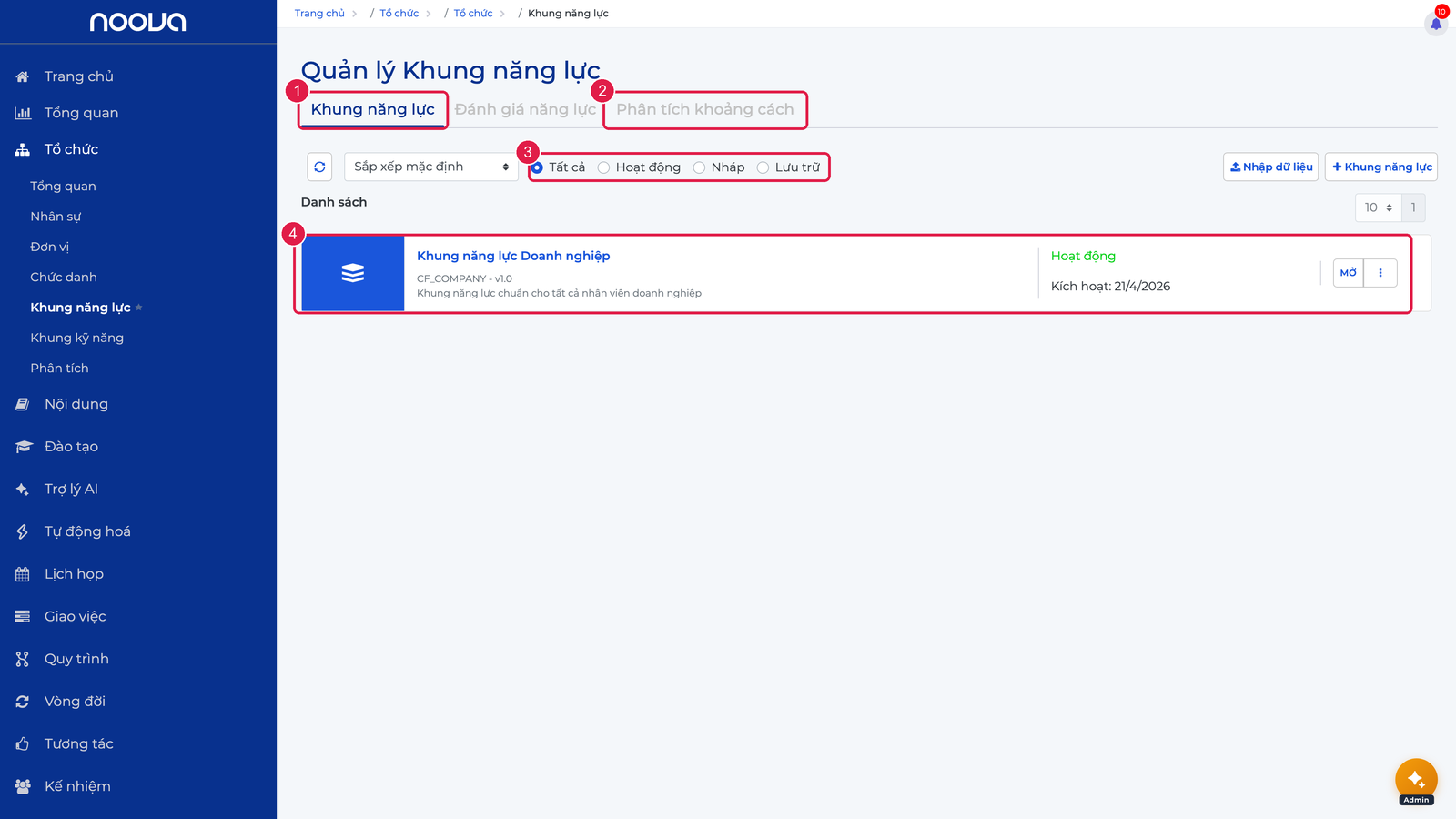Image resolution: width=1456 pixels, height=819 pixels.
Task: Collapse the Tổ chức sidebar section
Action: pos(71,149)
